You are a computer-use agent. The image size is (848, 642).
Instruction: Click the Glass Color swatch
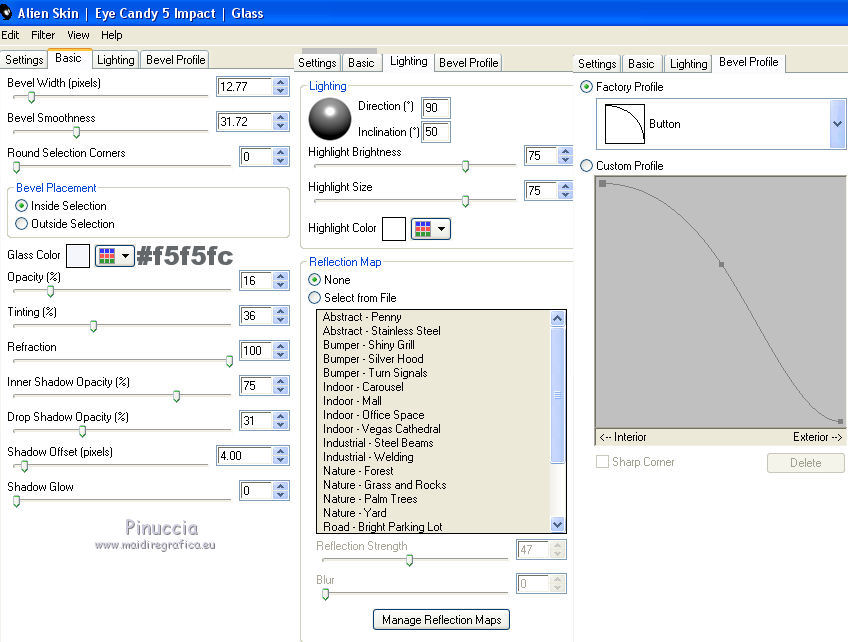coord(78,256)
